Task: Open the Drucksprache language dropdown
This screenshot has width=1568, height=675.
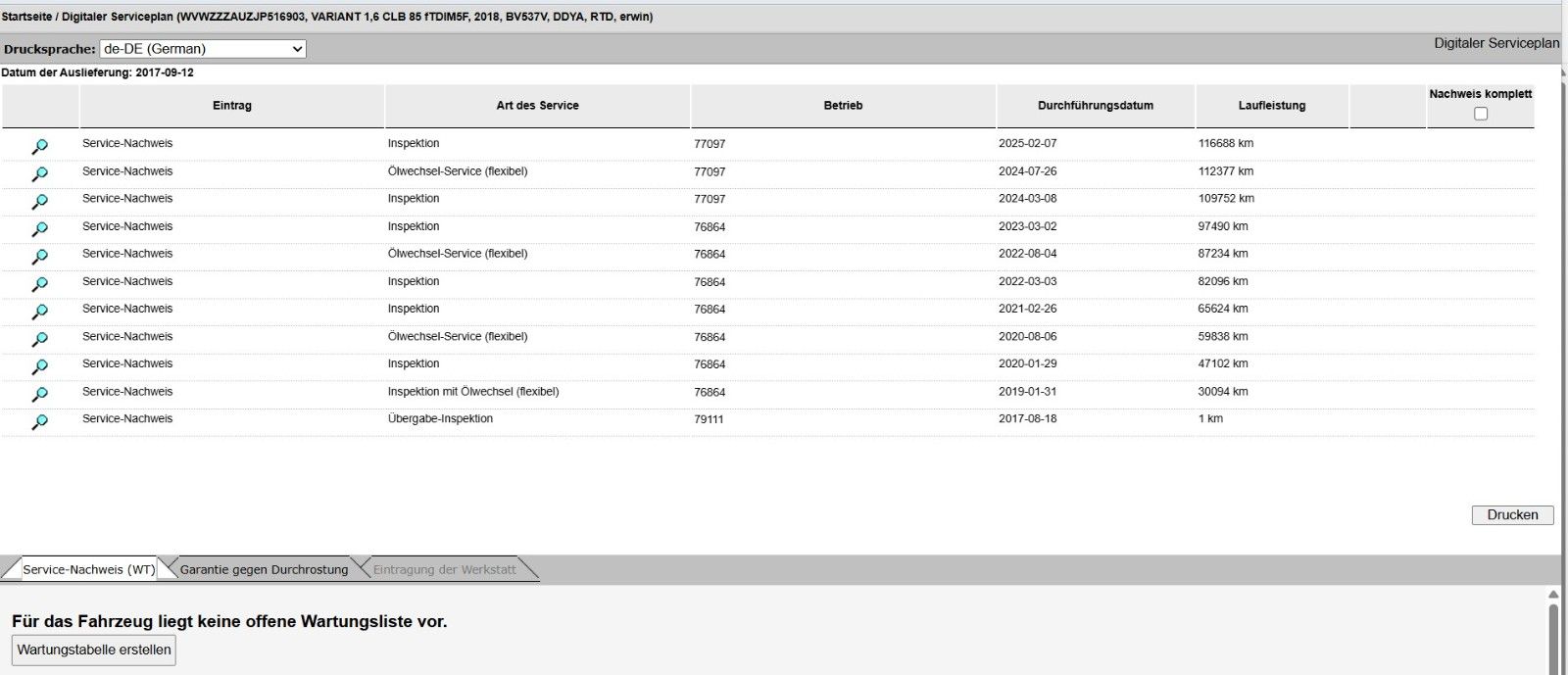Action: coord(203,49)
